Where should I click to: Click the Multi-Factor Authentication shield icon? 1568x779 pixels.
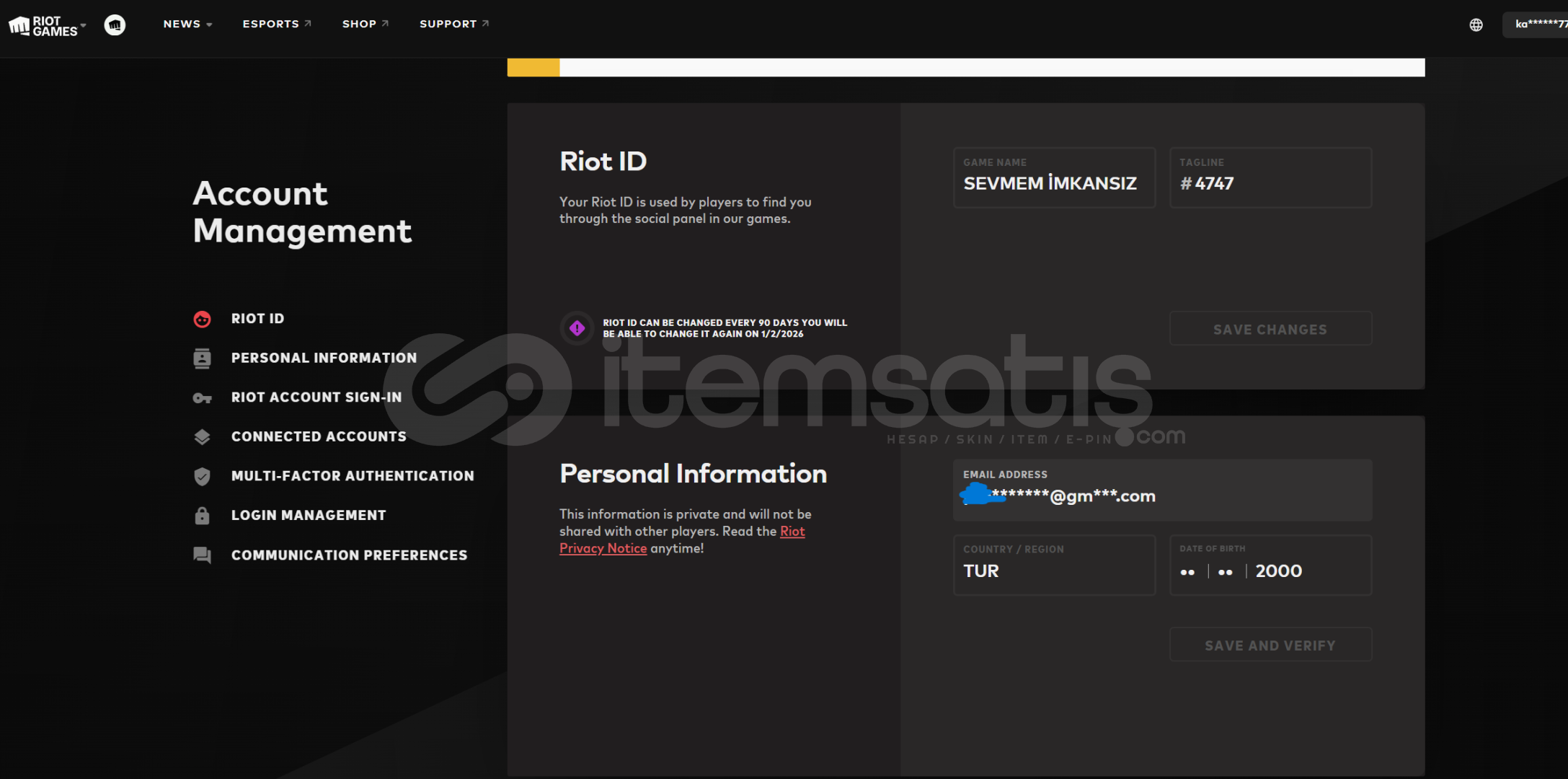[202, 476]
